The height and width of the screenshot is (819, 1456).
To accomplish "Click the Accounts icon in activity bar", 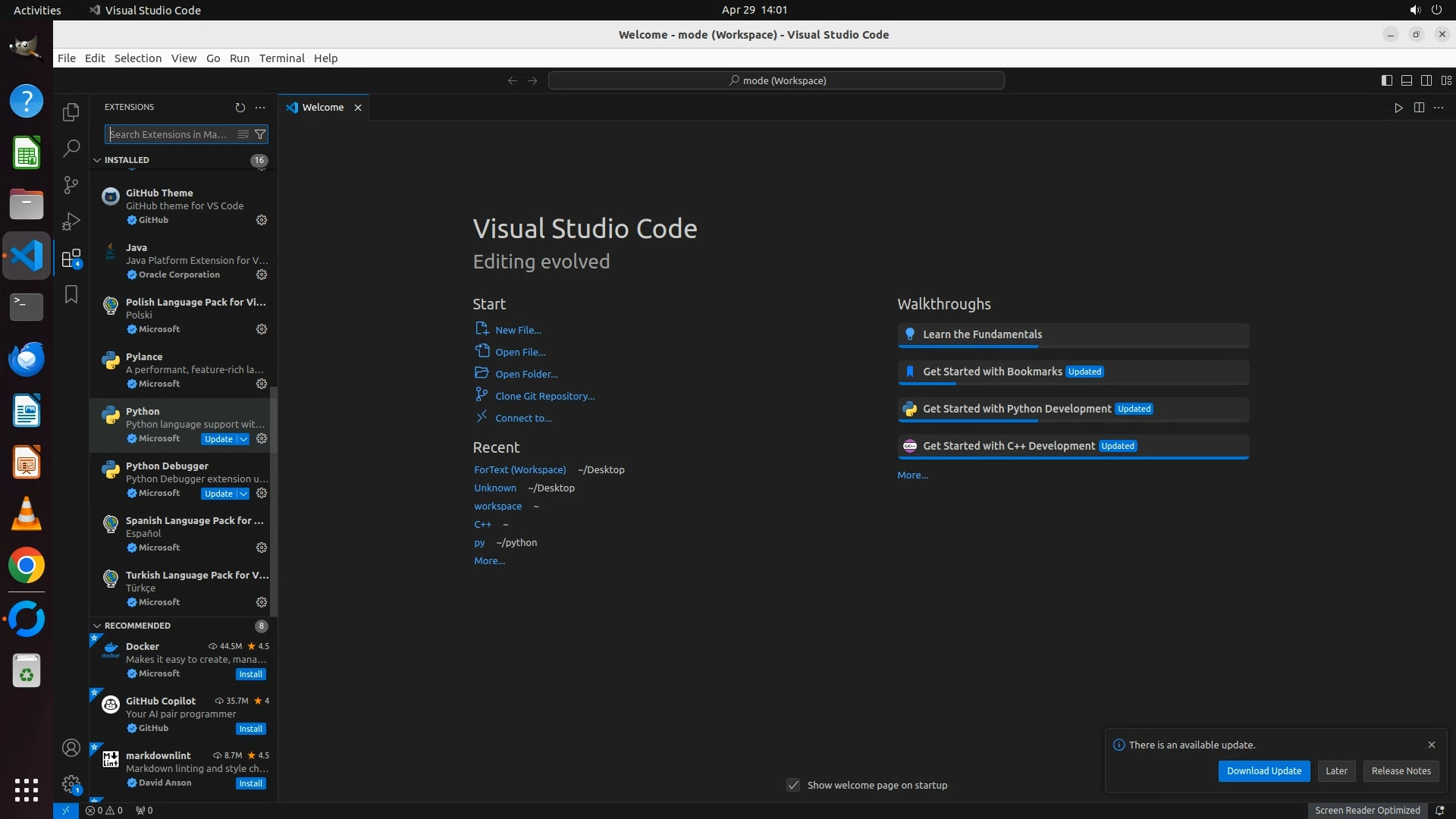I will pos(71,748).
